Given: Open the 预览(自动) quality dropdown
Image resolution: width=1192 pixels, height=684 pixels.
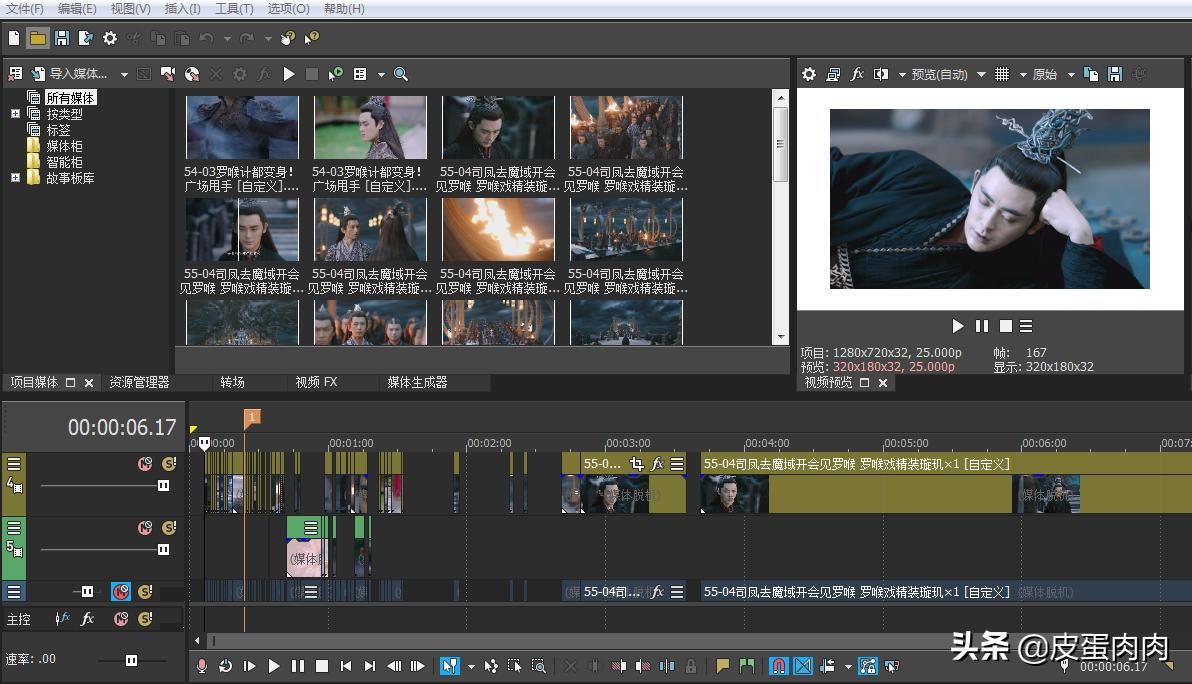Looking at the screenshot, I should coord(981,74).
